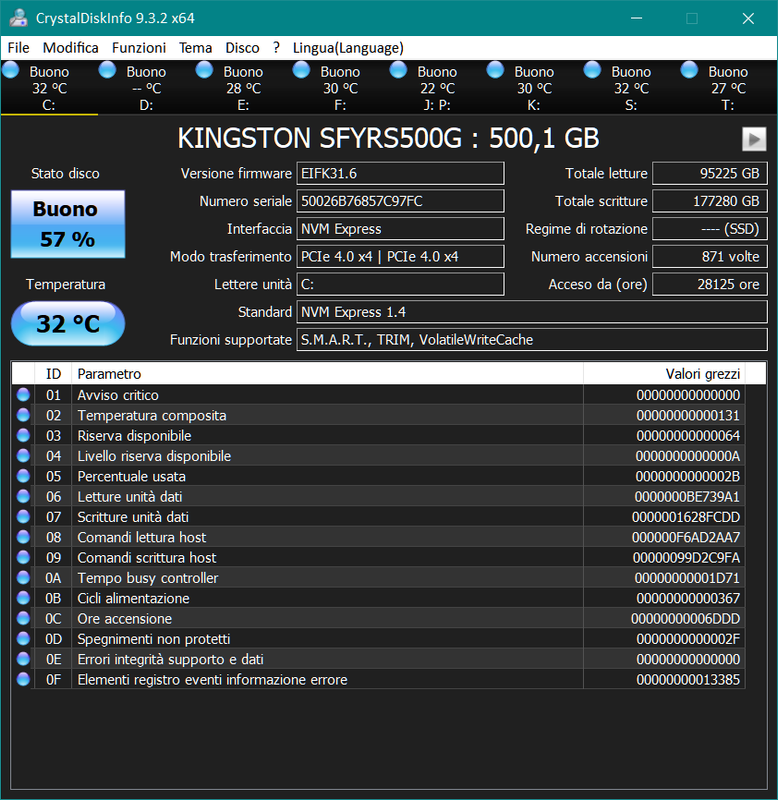
Task: Open the File menu
Action: click(18, 48)
